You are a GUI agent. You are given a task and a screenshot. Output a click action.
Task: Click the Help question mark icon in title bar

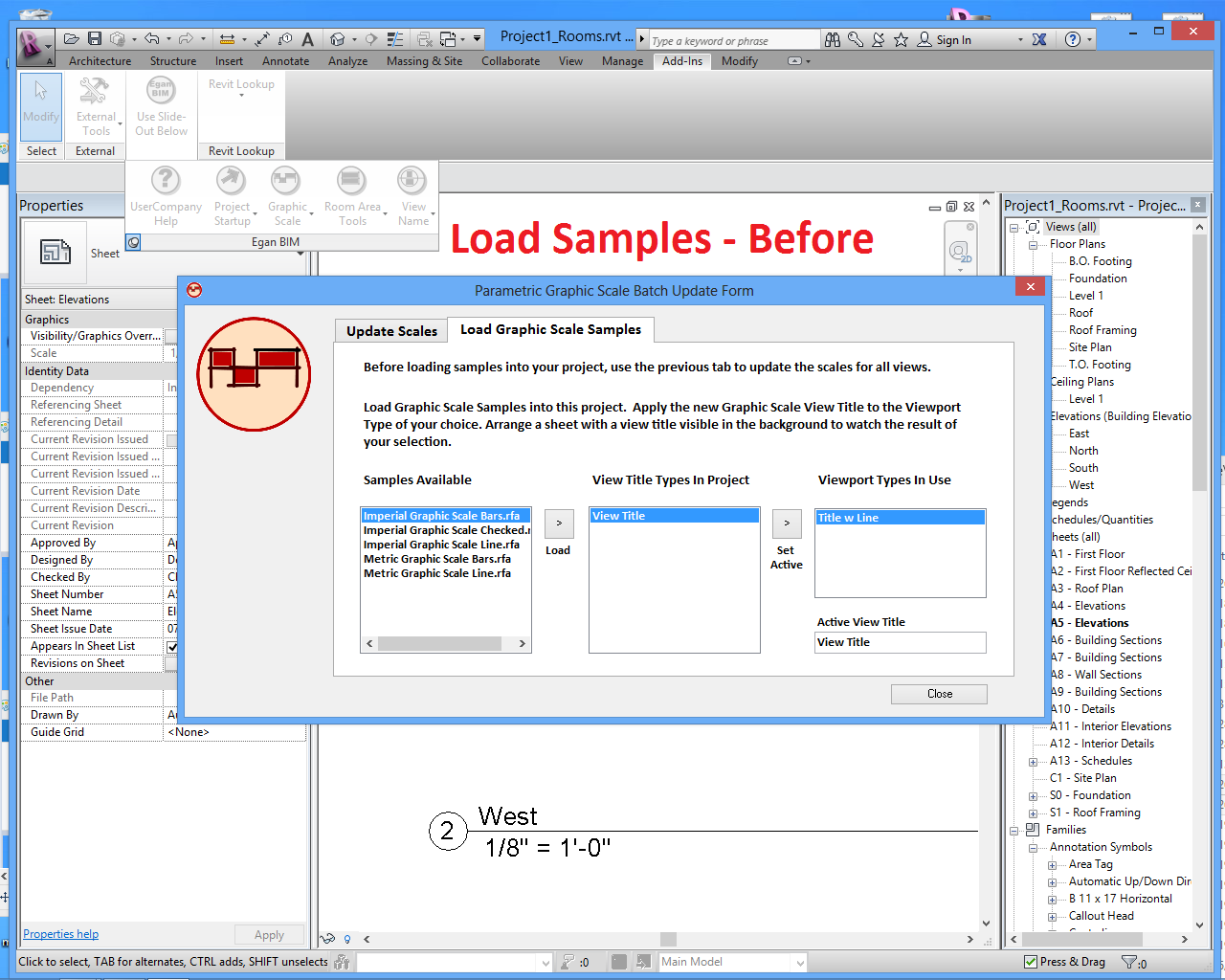(1073, 39)
